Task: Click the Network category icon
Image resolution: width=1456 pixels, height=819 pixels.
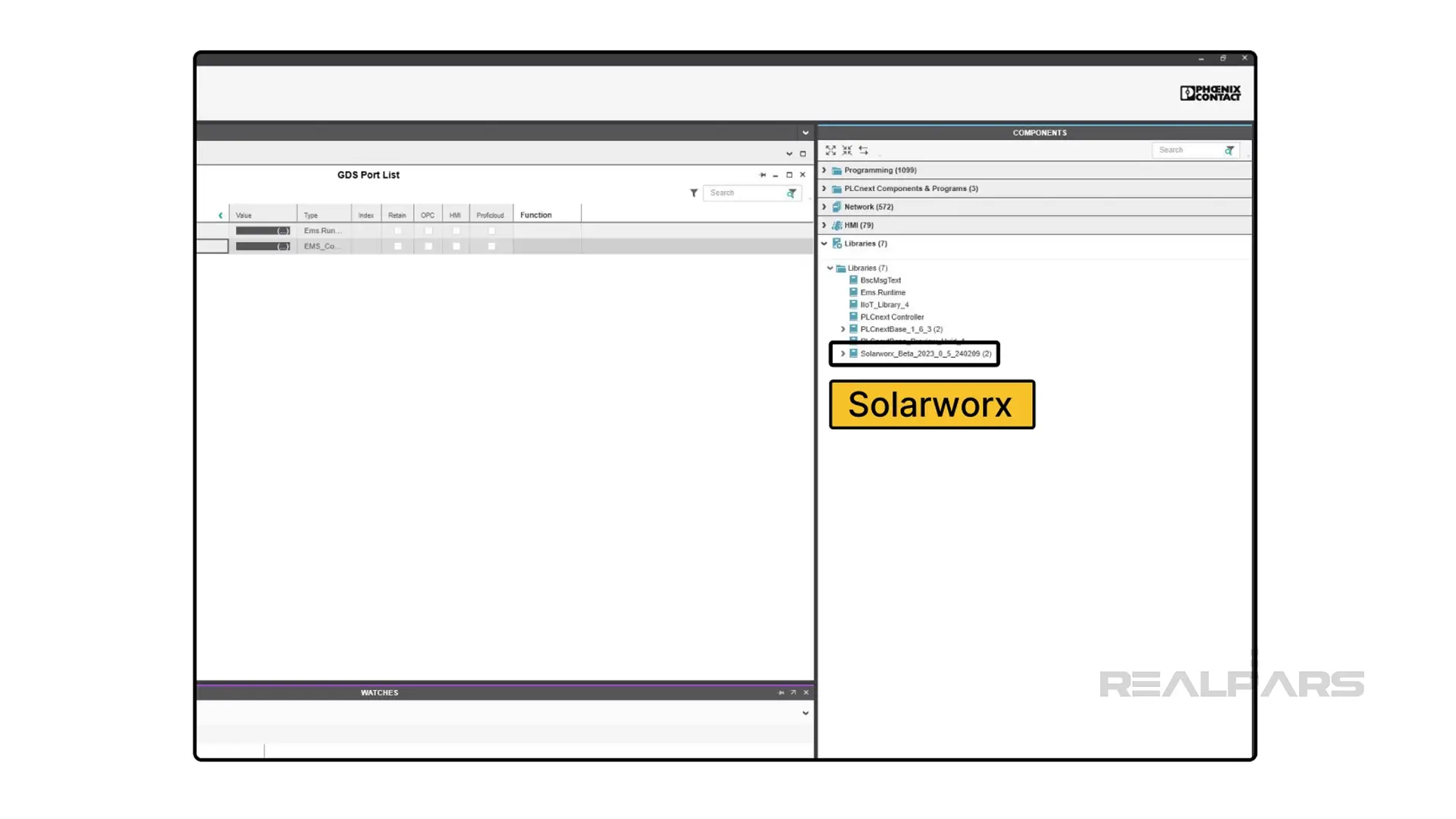Action: tap(836, 207)
